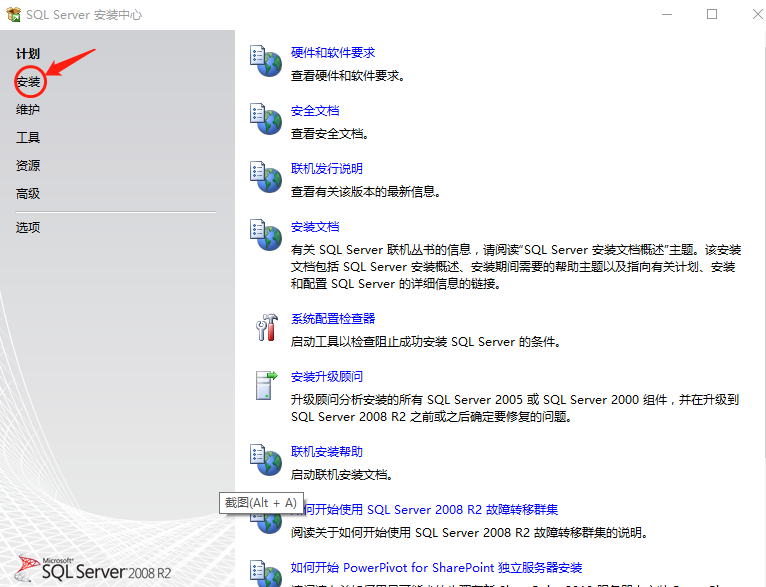Click the SQL Server 安装中心 title bar icon
The width and height of the screenshot is (766, 587).
click(14, 15)
